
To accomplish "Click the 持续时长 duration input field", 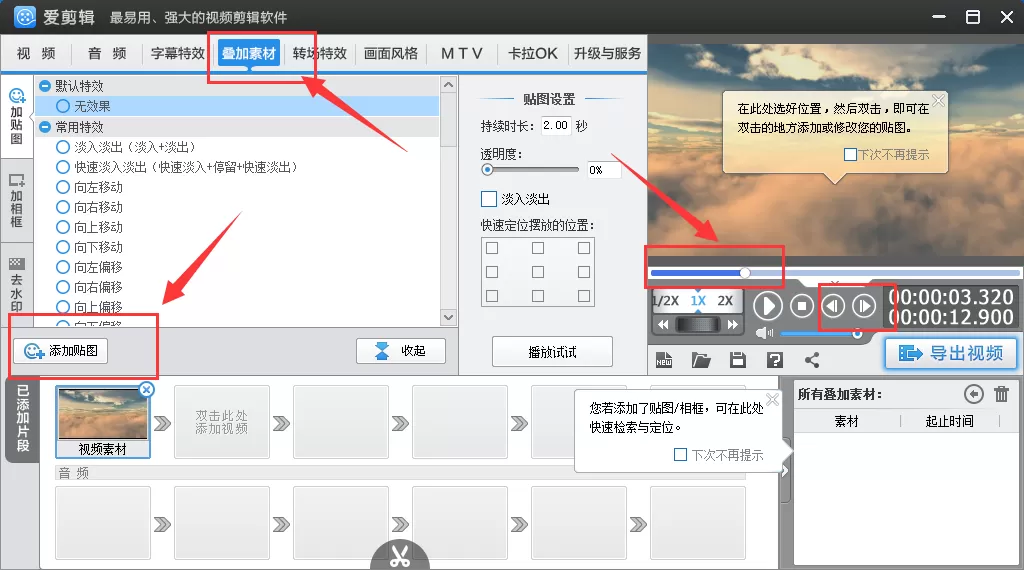I will tap(556, 125).
